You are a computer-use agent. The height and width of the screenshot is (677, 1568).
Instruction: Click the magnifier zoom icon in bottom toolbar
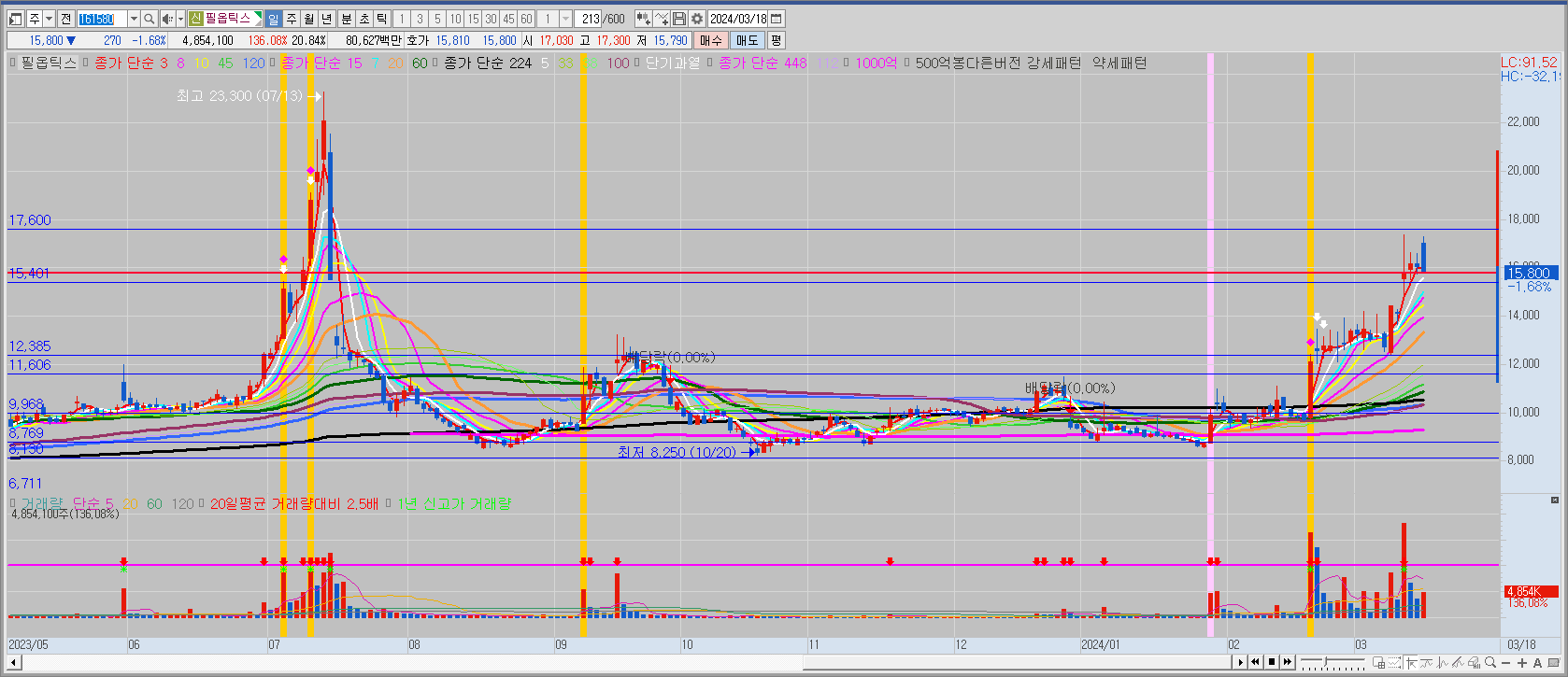[x=1490, y=662]
